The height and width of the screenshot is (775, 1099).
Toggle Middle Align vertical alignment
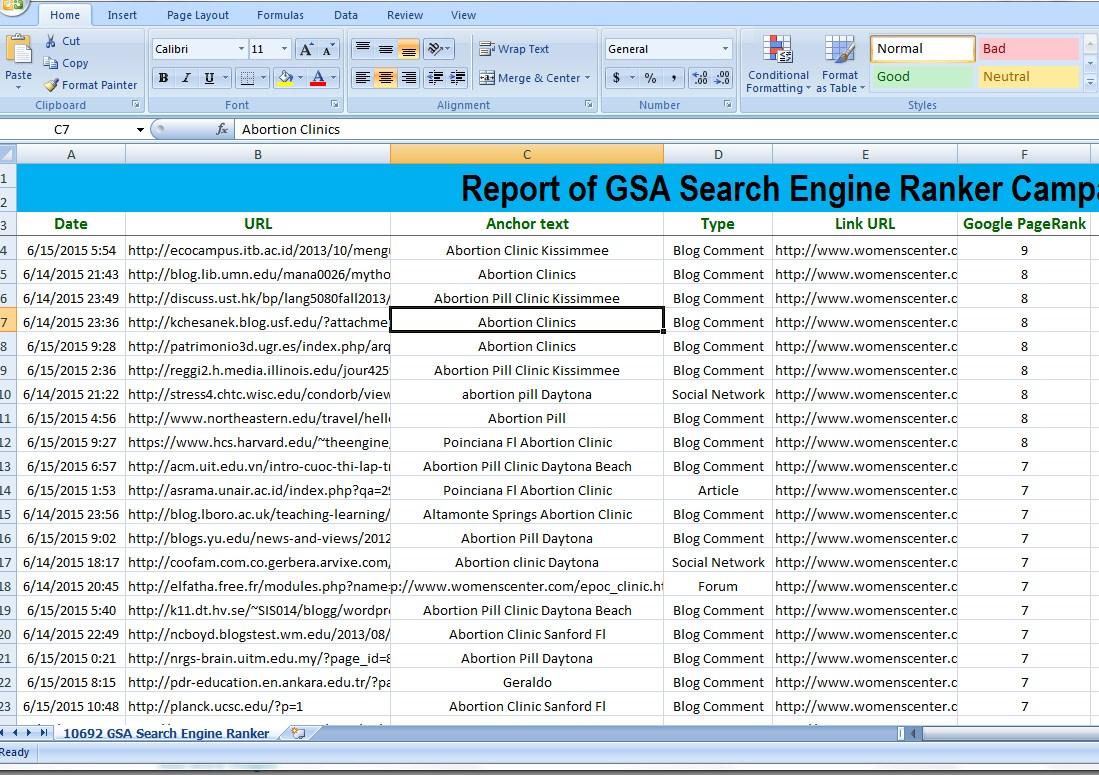385,48
